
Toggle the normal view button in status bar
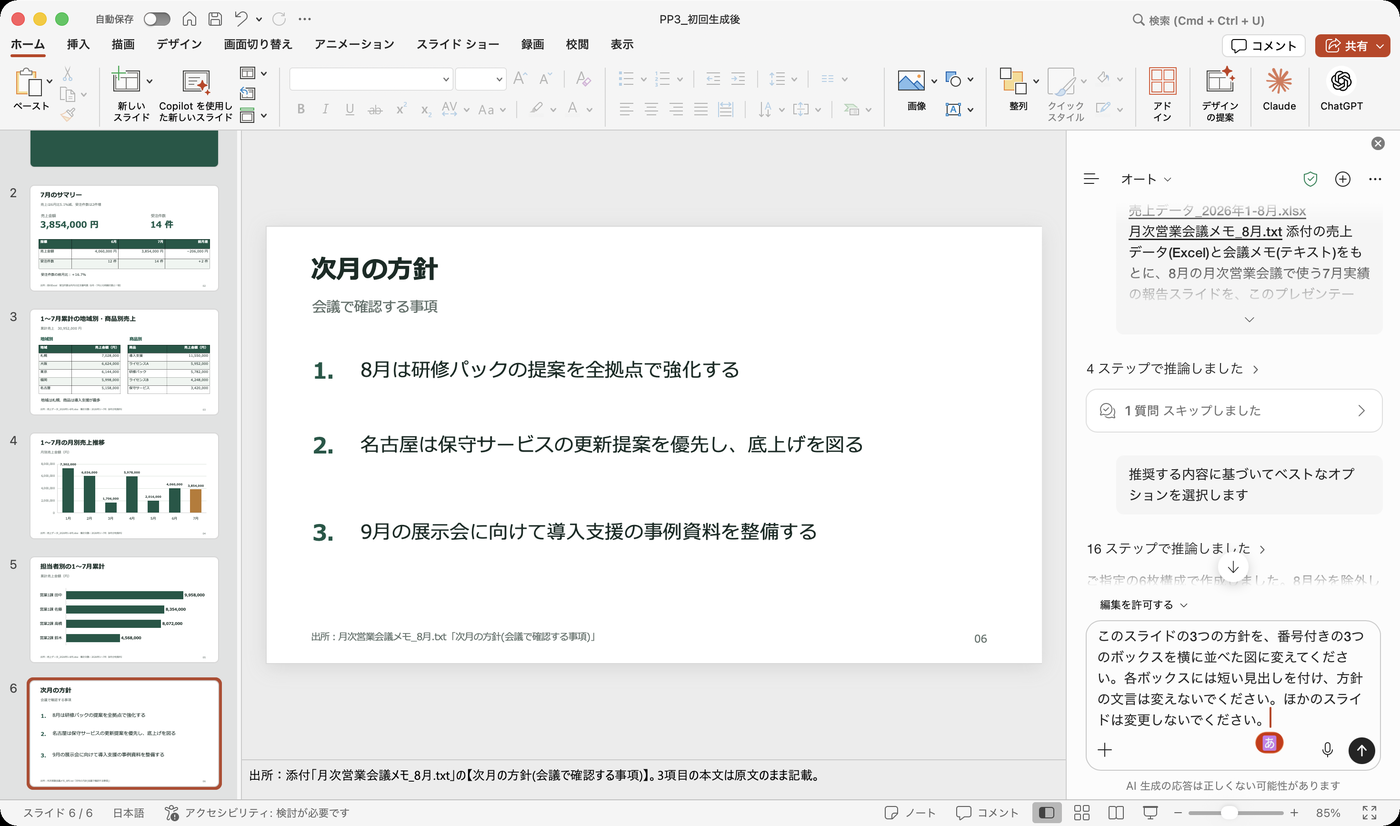tap(1047, 813)
